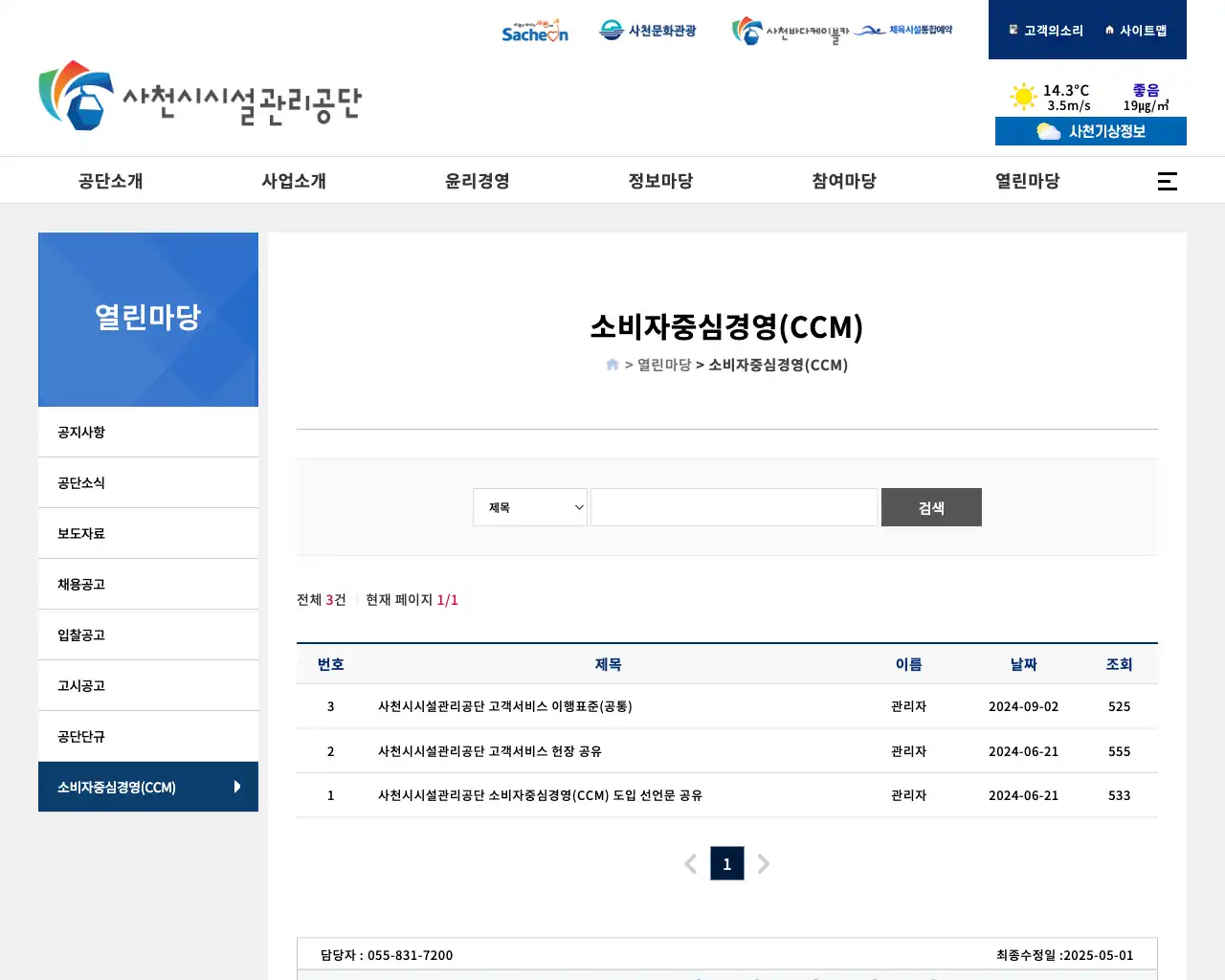Image resolution: width=1225 pixels, height=980 pixels.
Task: Open the 제목 search field dropdown
Action: tap(530, 507)
